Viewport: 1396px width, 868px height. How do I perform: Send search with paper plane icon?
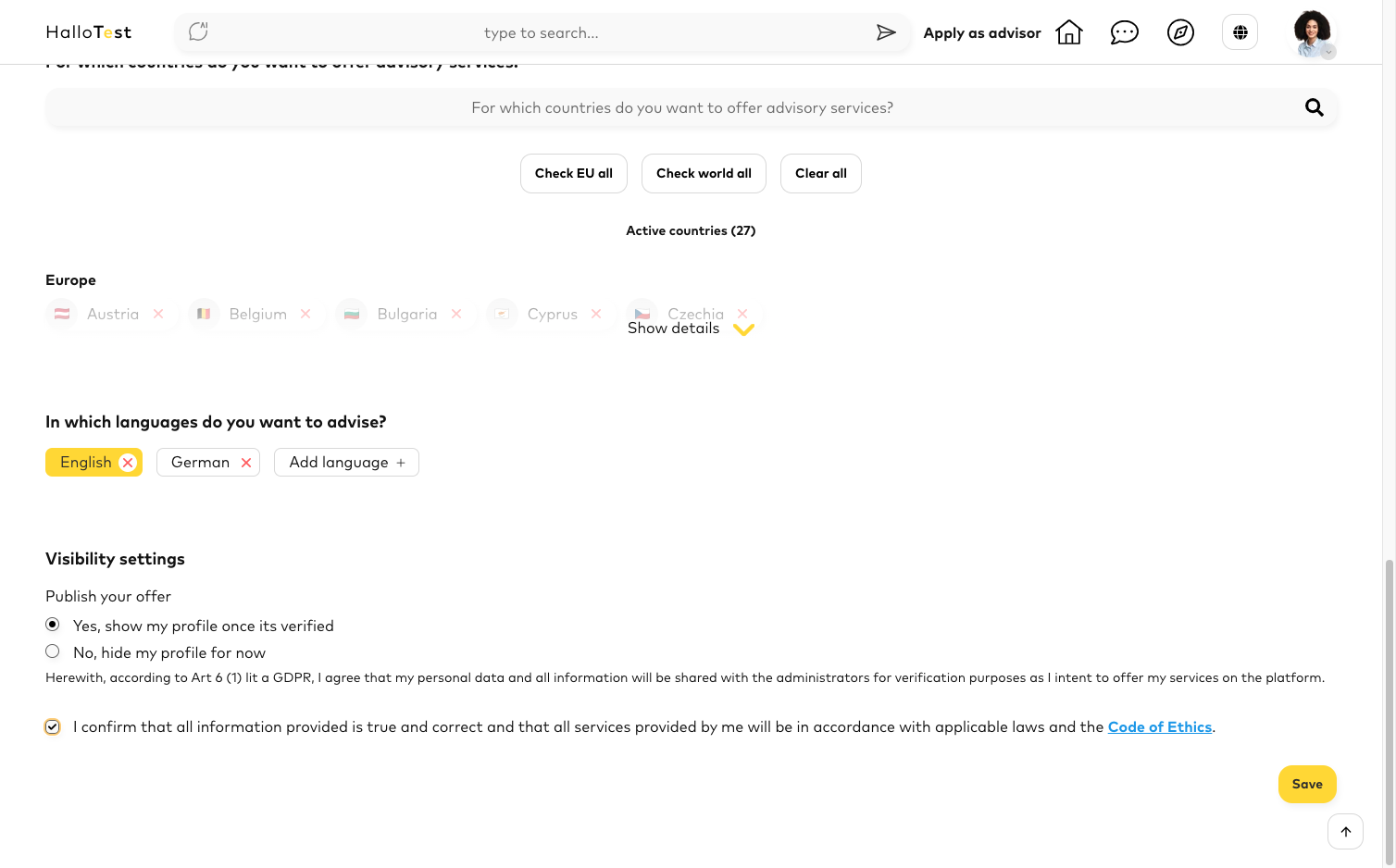coord(886,32)
